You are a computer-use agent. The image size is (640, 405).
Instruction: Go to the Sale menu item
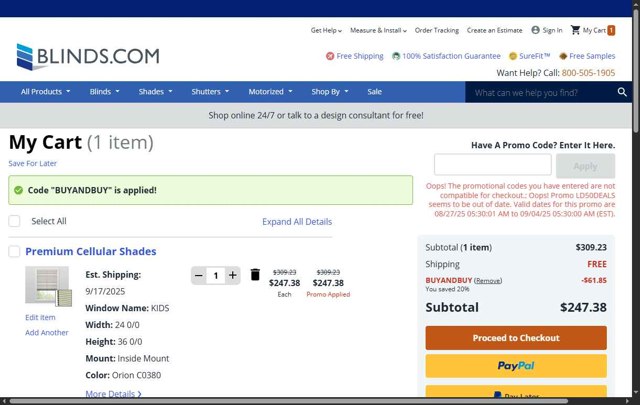(374, 91)
